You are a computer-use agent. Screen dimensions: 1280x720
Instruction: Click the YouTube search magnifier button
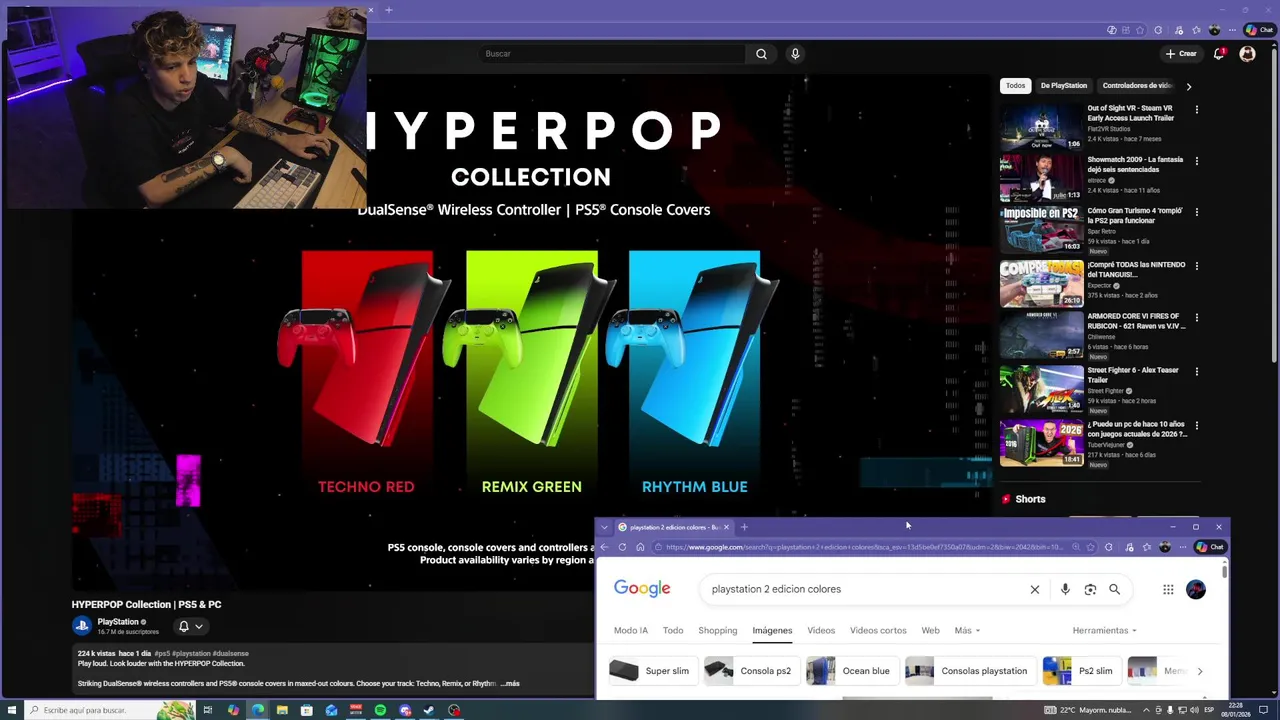pos(761,54)
